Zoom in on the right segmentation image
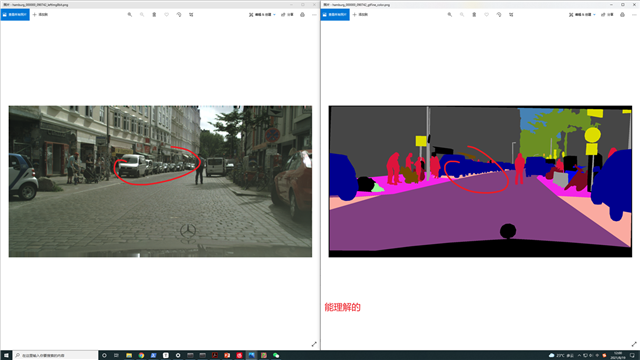The width and height of the screenshot is (640, 360). tap(450, 15)
